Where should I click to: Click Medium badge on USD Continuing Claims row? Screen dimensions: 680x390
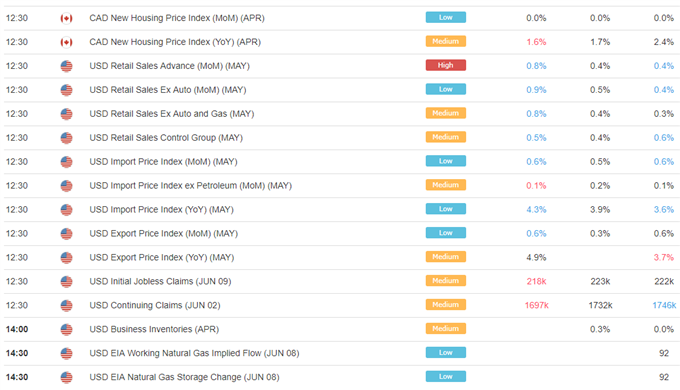(446, 305)
